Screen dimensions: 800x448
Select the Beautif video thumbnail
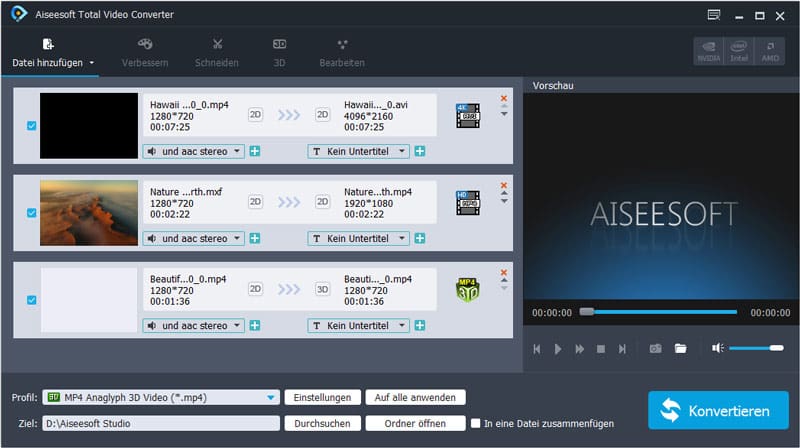[89, 300]
